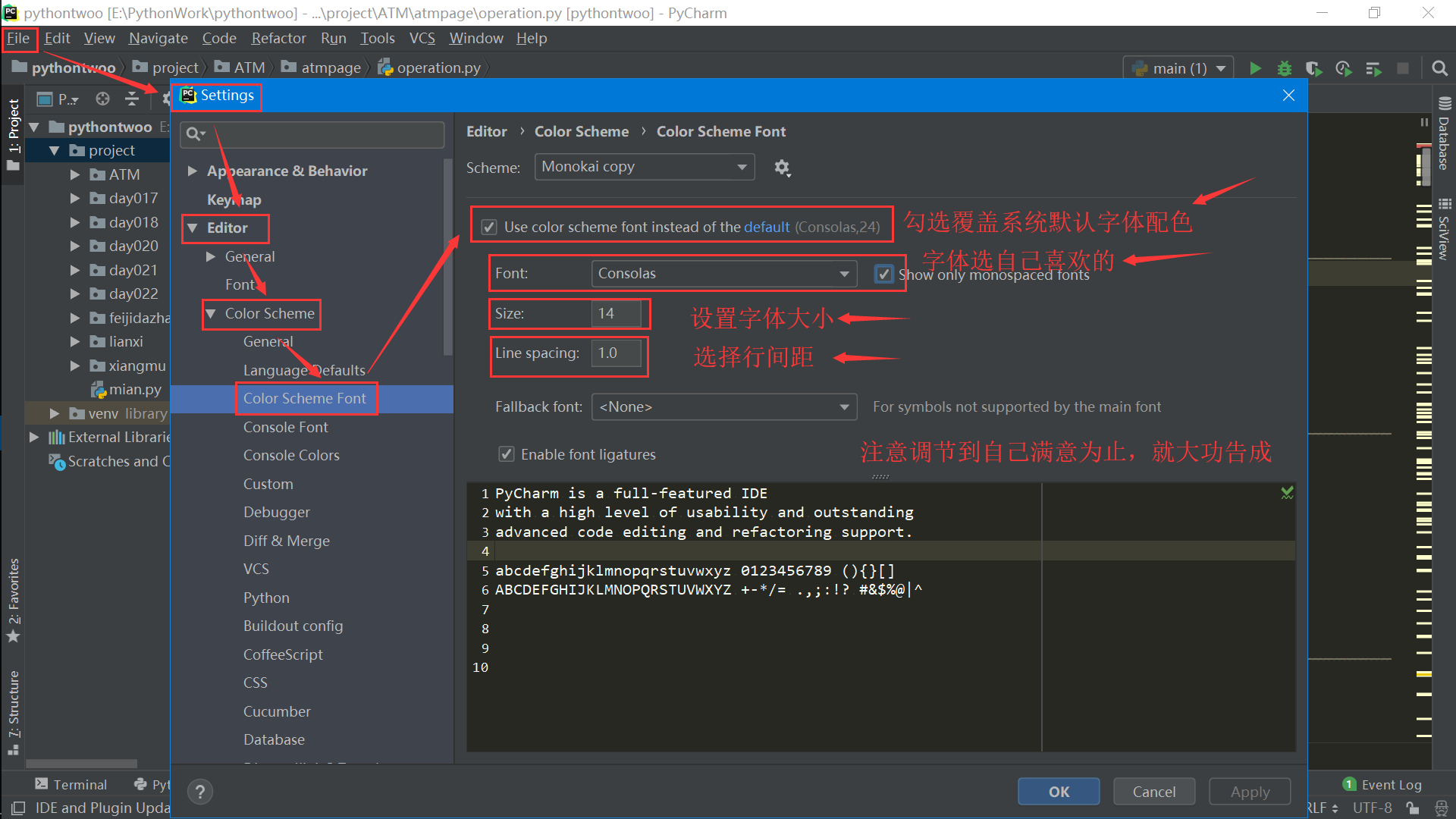The image size is (1456, 819).
Task: Click the concurrency diagram run icon
Action: click(x=1373, y=68)
